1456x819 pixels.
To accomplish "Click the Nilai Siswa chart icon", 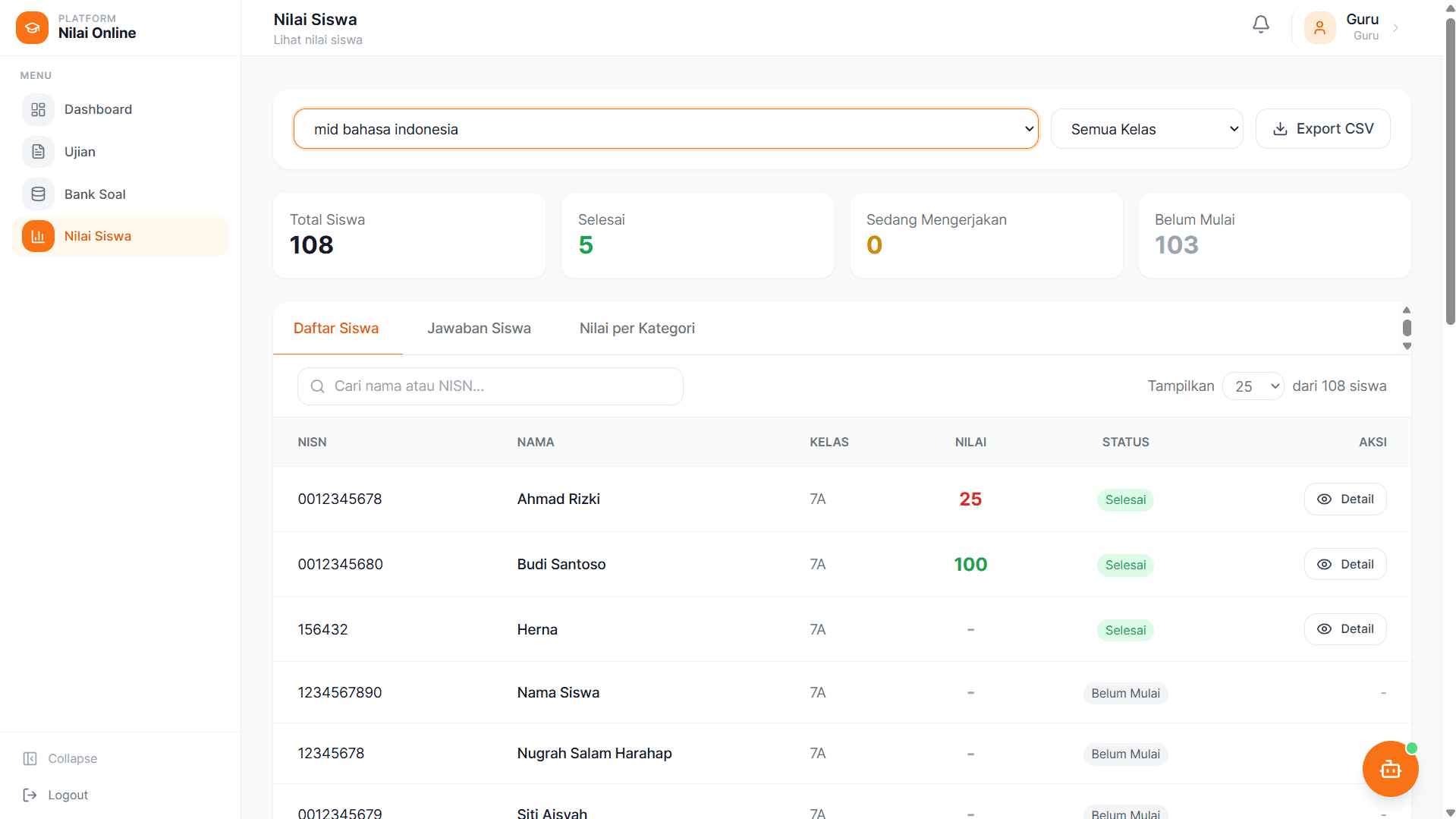I will [x=38, y=236].
